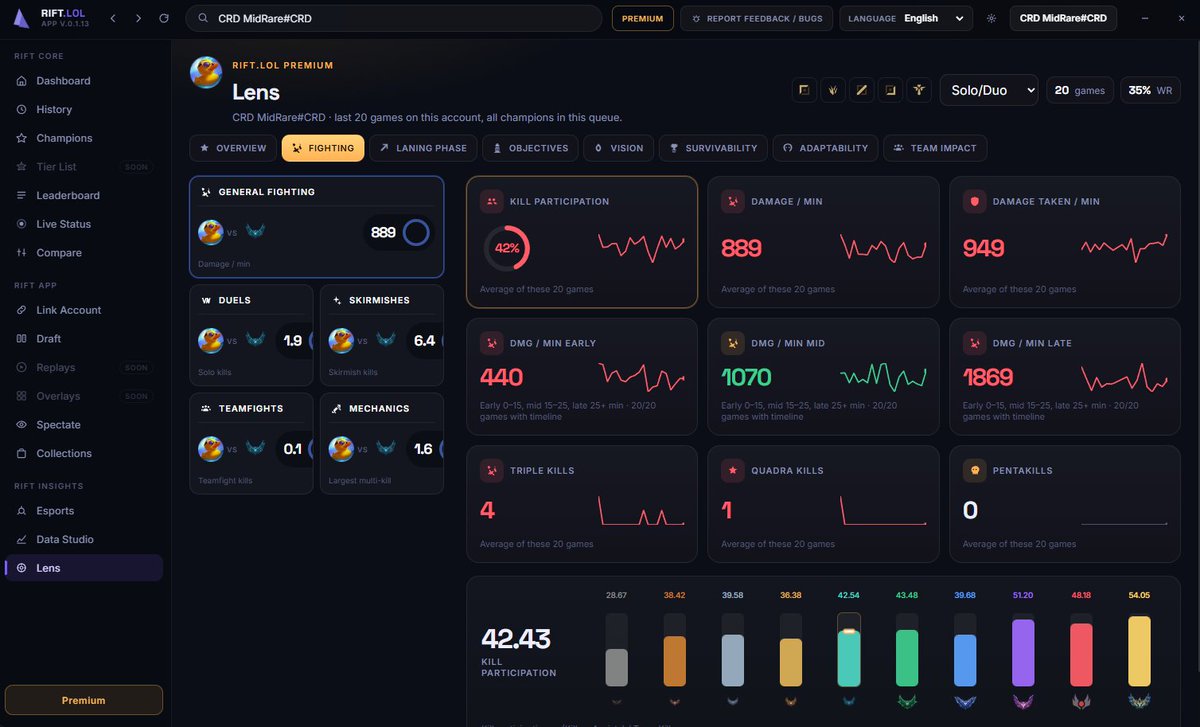This screenshot has height=727, width=1200.
Task: Select the Pentakills card
Action: [x=1065, y=504]
